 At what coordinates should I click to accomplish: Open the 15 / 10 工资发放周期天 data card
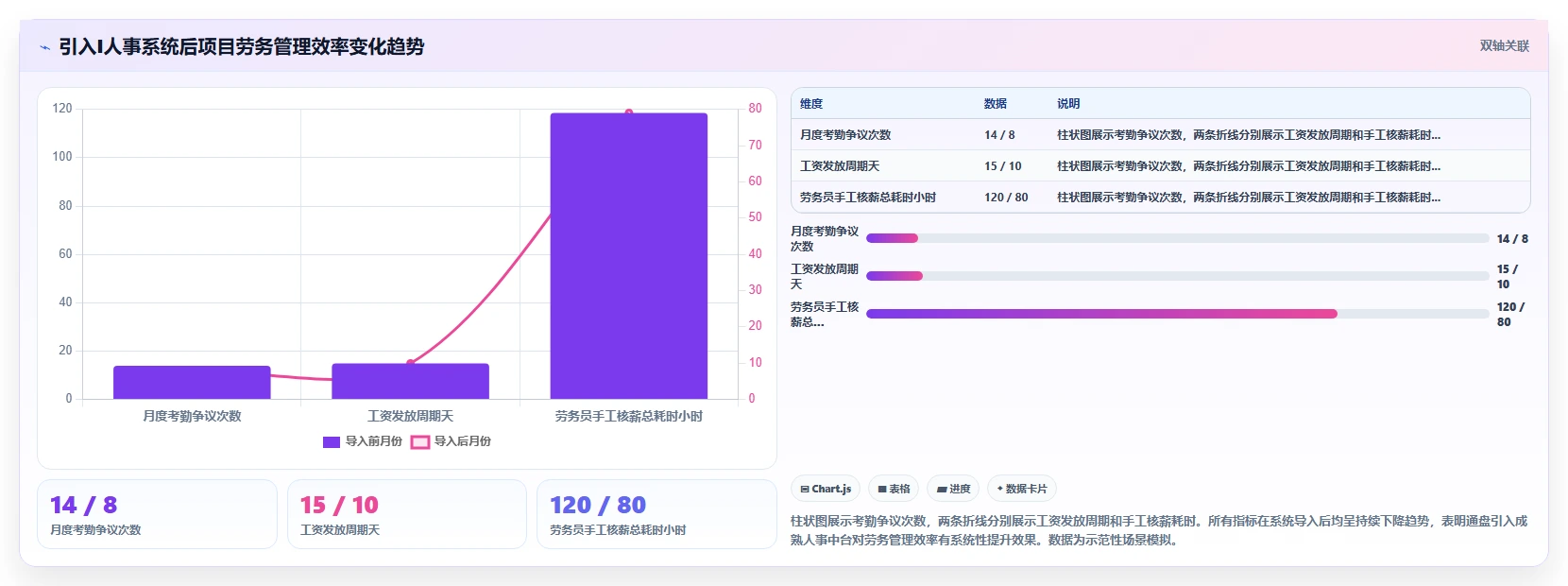pos(407,514)
